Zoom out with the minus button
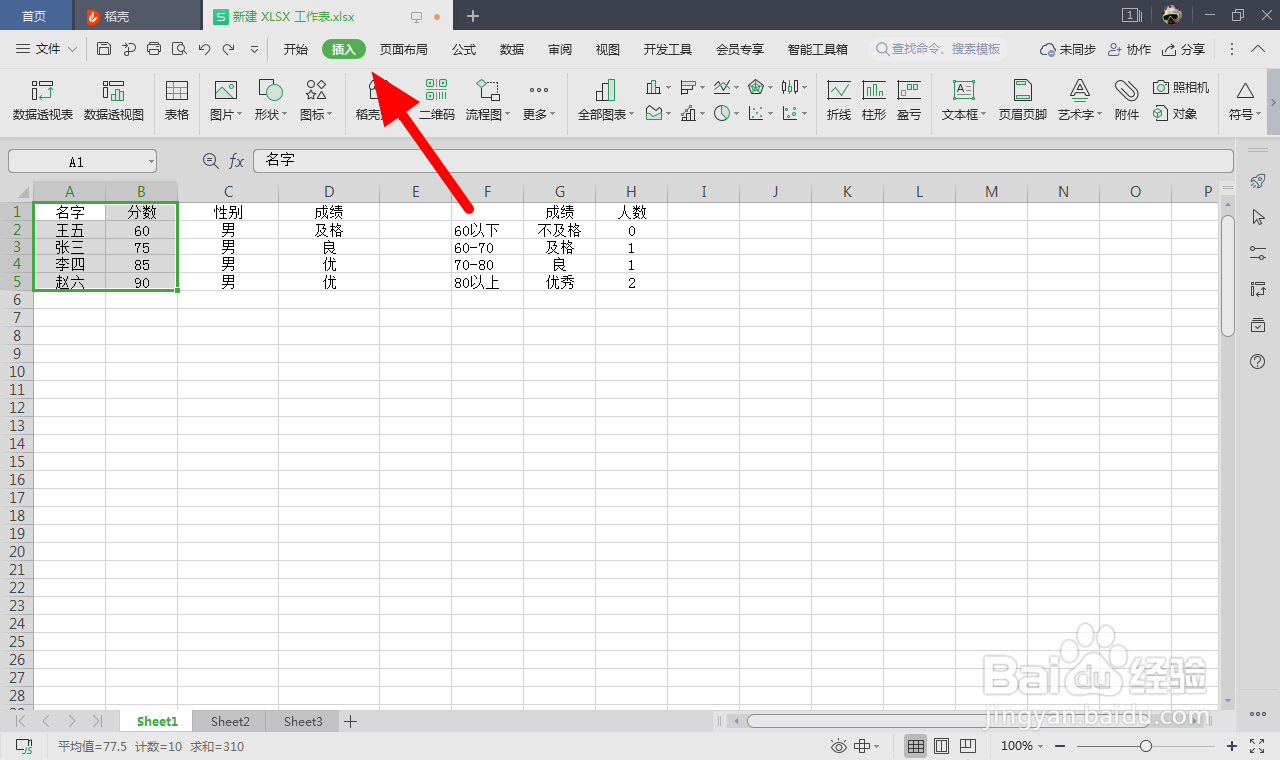Viewport: 1280px width, 760px height. pos(1059,746)
